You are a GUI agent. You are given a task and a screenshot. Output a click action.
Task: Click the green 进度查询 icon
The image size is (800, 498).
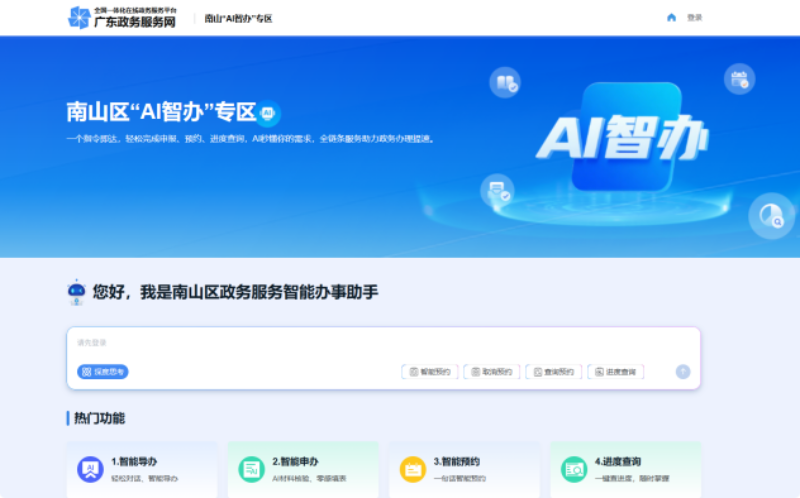pyautogui.click(x=574, y=469)
